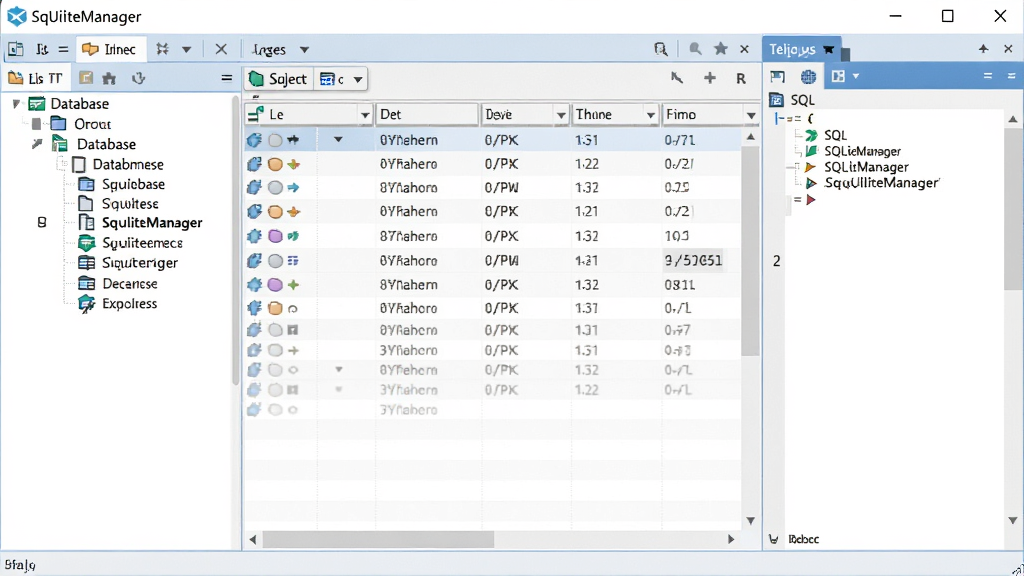Viewport: 1024px width, 576px height.
Task: Toggle the purple circle in the 103 row
Action: pyautogui.click(x=276, y=236)
